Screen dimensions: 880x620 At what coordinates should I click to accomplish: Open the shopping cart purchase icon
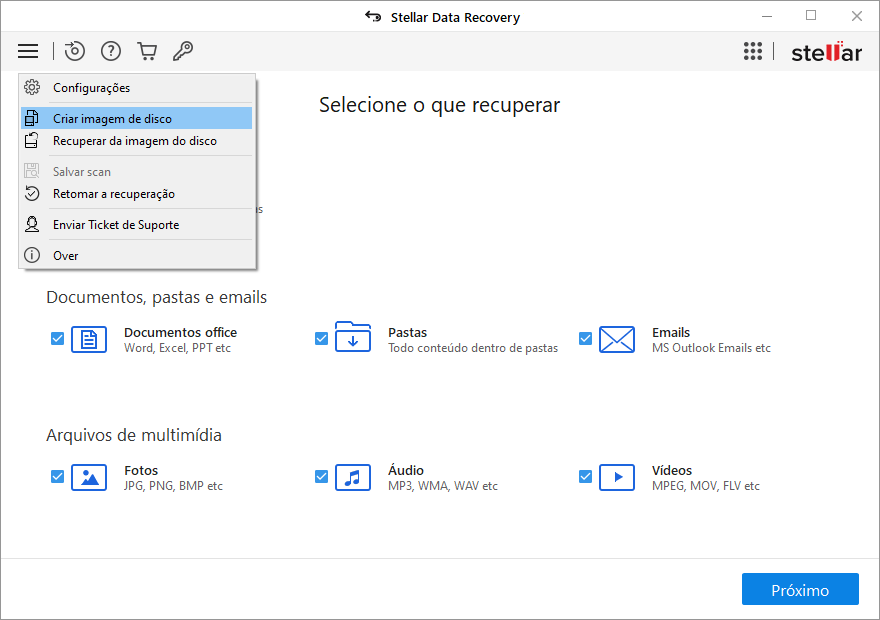pos(147,51)
